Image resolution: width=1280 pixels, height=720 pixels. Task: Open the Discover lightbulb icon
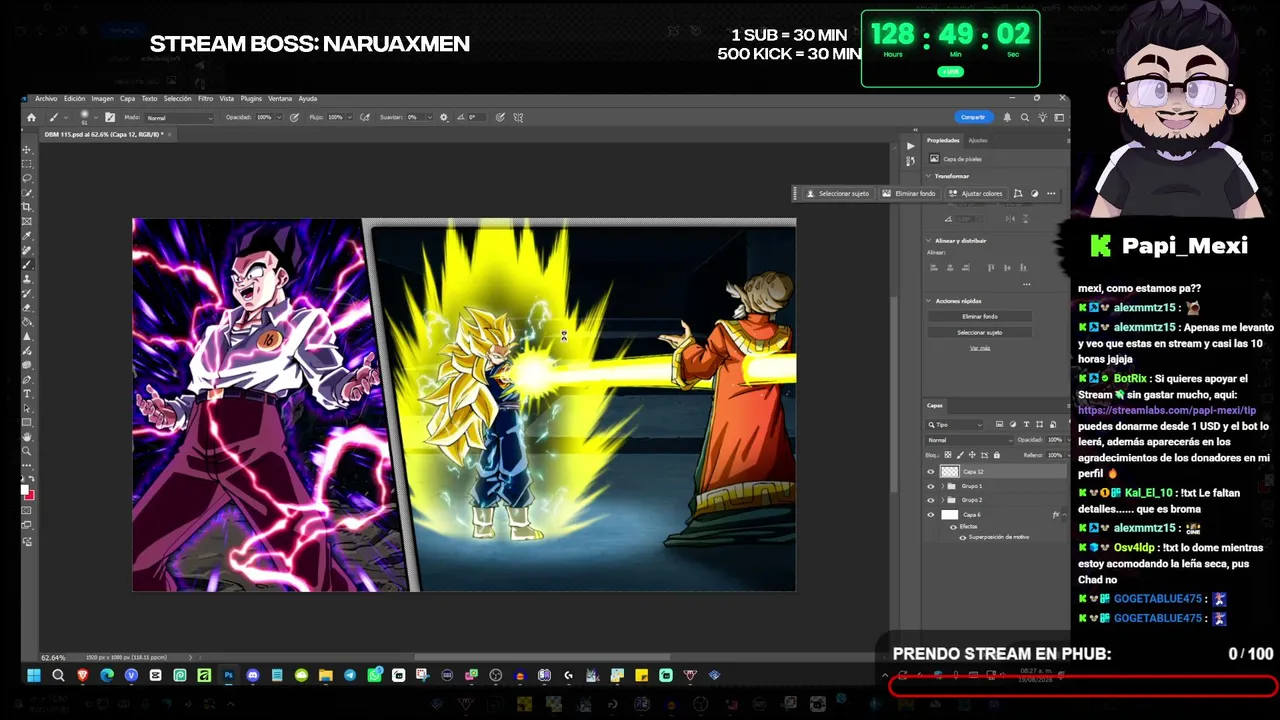(1041, 117)
